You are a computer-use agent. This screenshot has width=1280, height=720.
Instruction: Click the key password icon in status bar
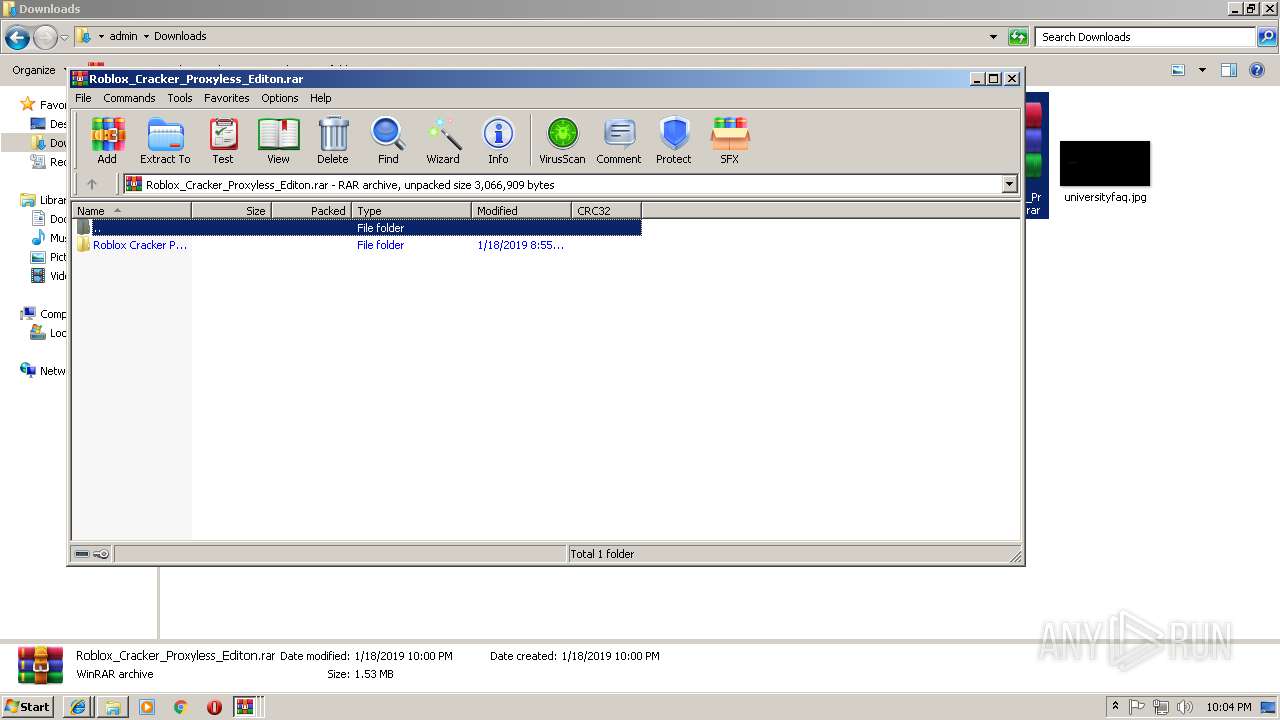(101, 554)
